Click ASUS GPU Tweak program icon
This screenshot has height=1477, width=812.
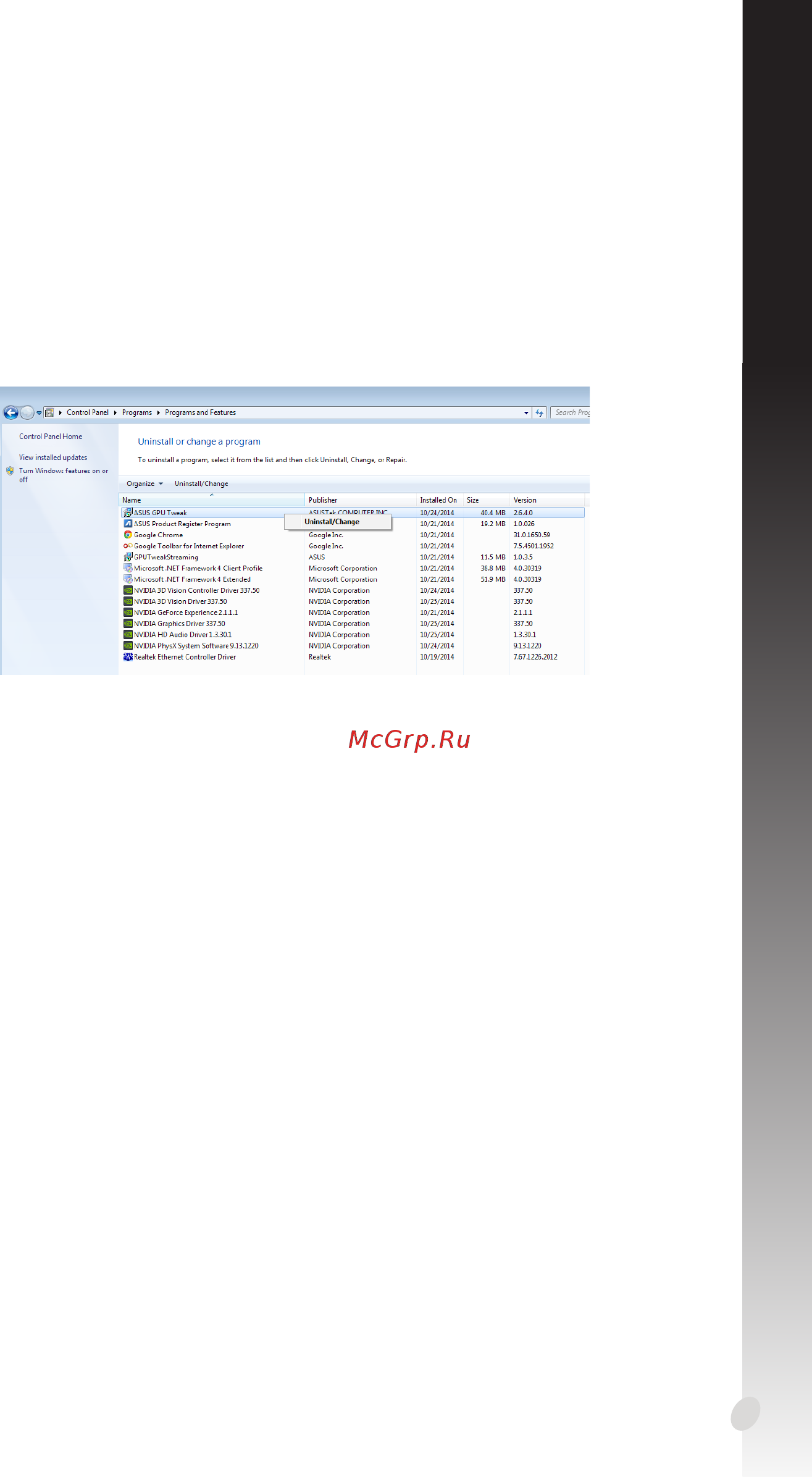click(x=128, y=513)
